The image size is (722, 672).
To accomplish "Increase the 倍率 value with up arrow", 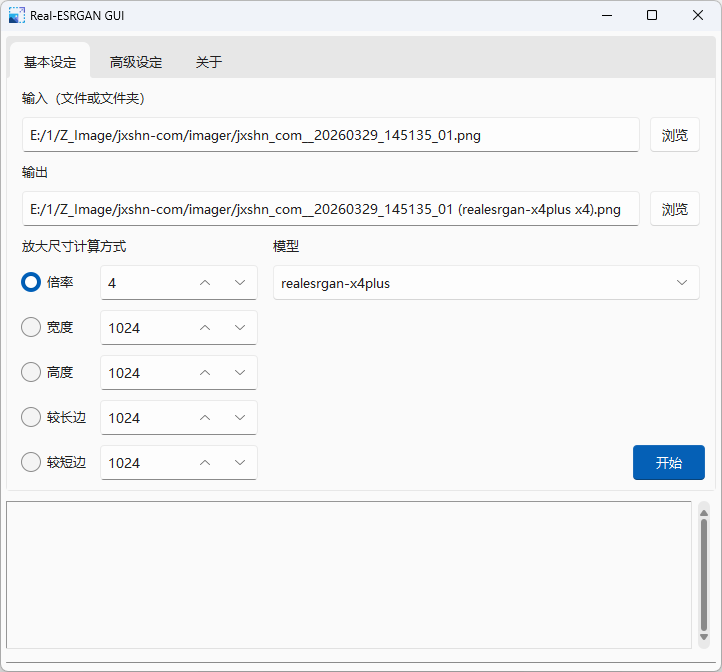I will point(205,283).
